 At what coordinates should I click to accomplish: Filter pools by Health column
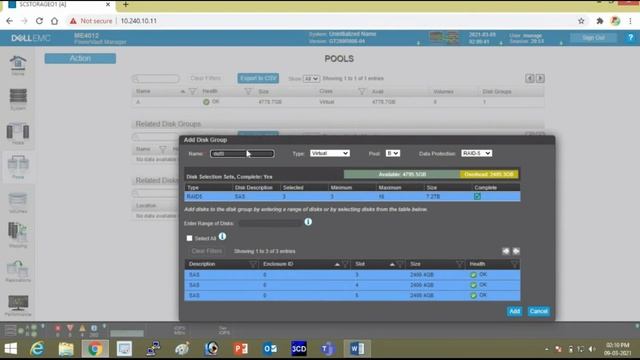pos(247,91)
